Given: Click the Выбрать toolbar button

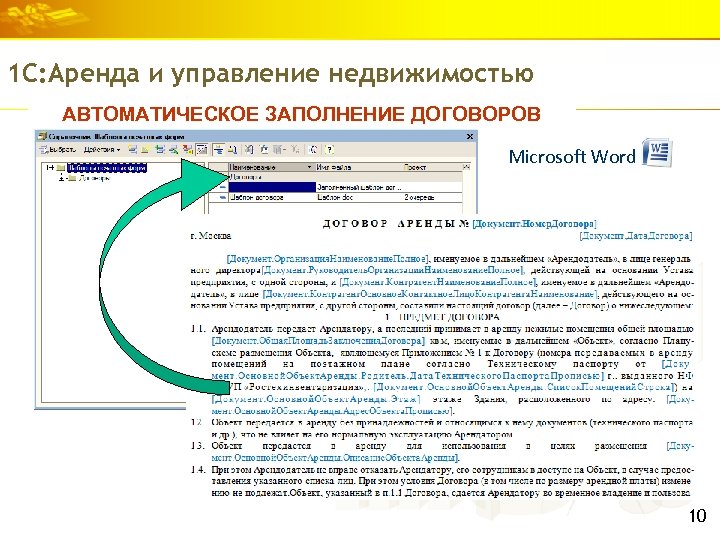Looking at the screenshot, I should [x=58, y=150].
